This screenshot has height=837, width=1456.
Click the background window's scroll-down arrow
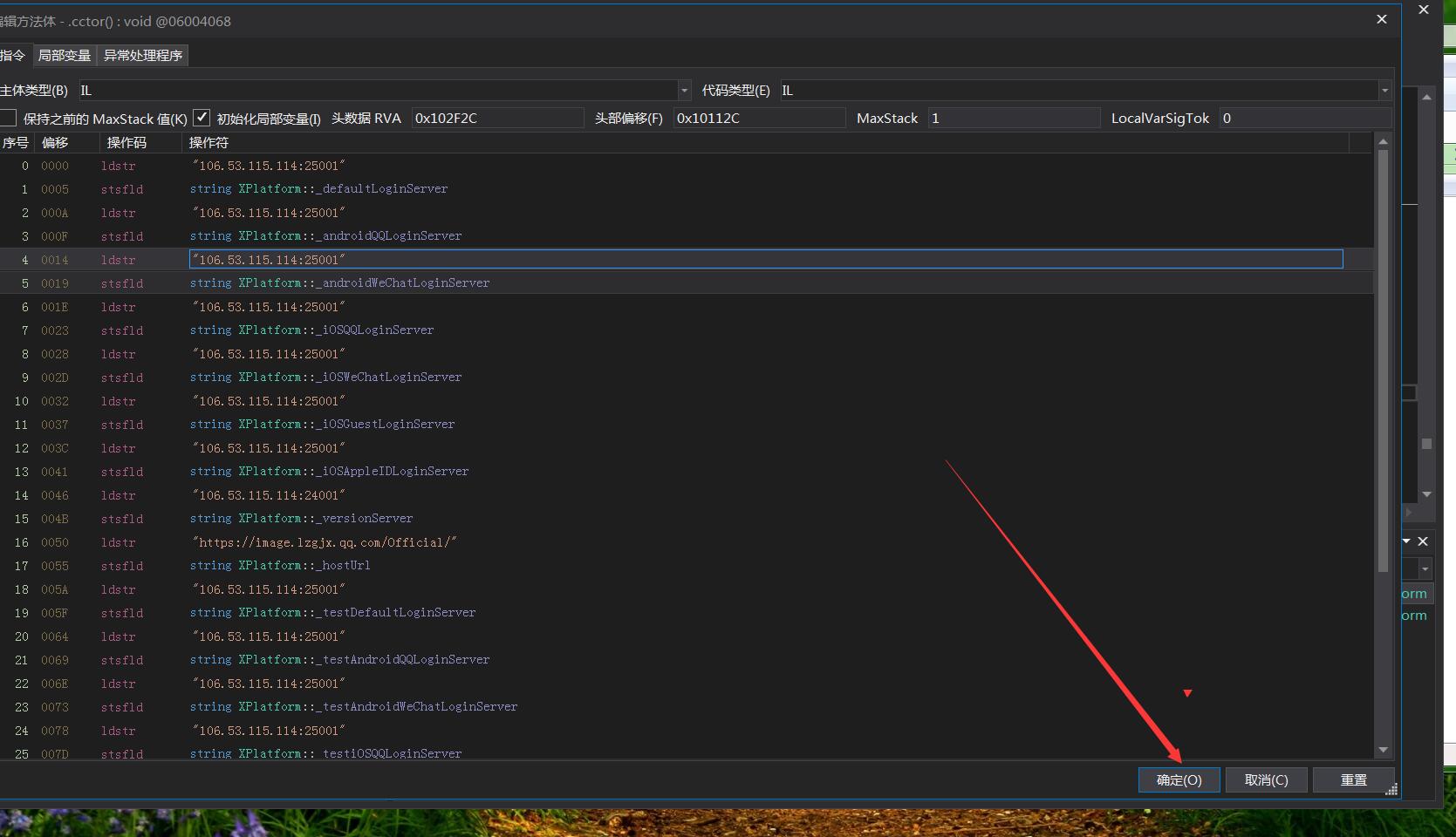click(x=1426, y=494)
